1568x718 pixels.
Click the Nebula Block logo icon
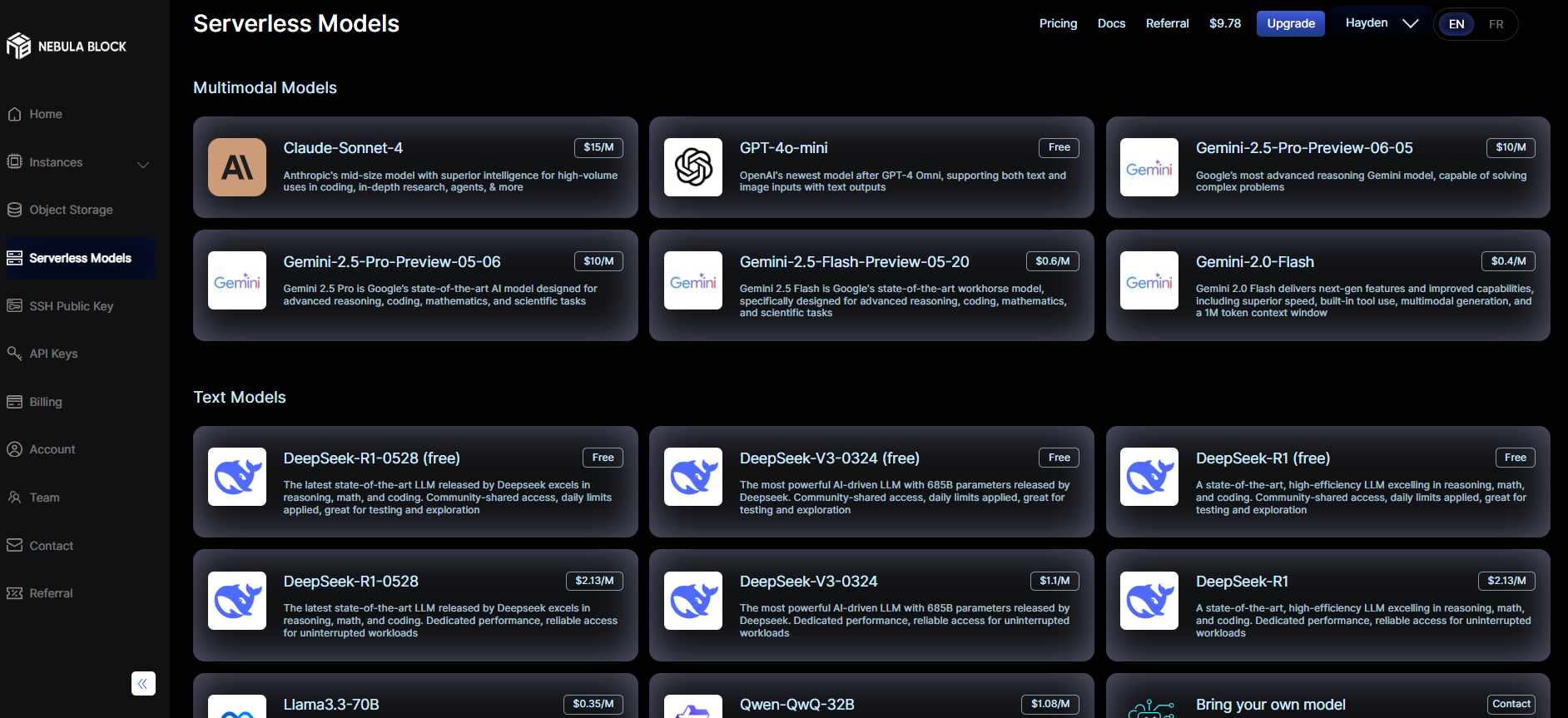coord(18,46)
